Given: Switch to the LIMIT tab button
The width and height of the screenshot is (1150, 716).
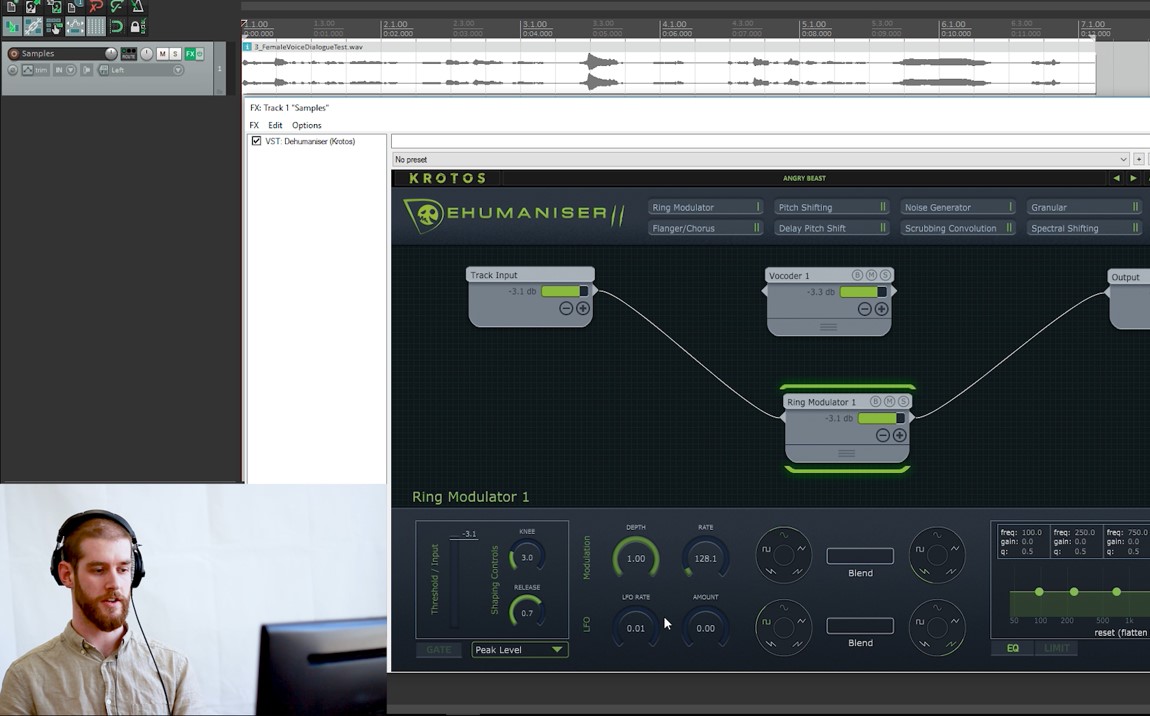Looking at the screenshot, I should pyautogui.click(x=1056, y=648).
